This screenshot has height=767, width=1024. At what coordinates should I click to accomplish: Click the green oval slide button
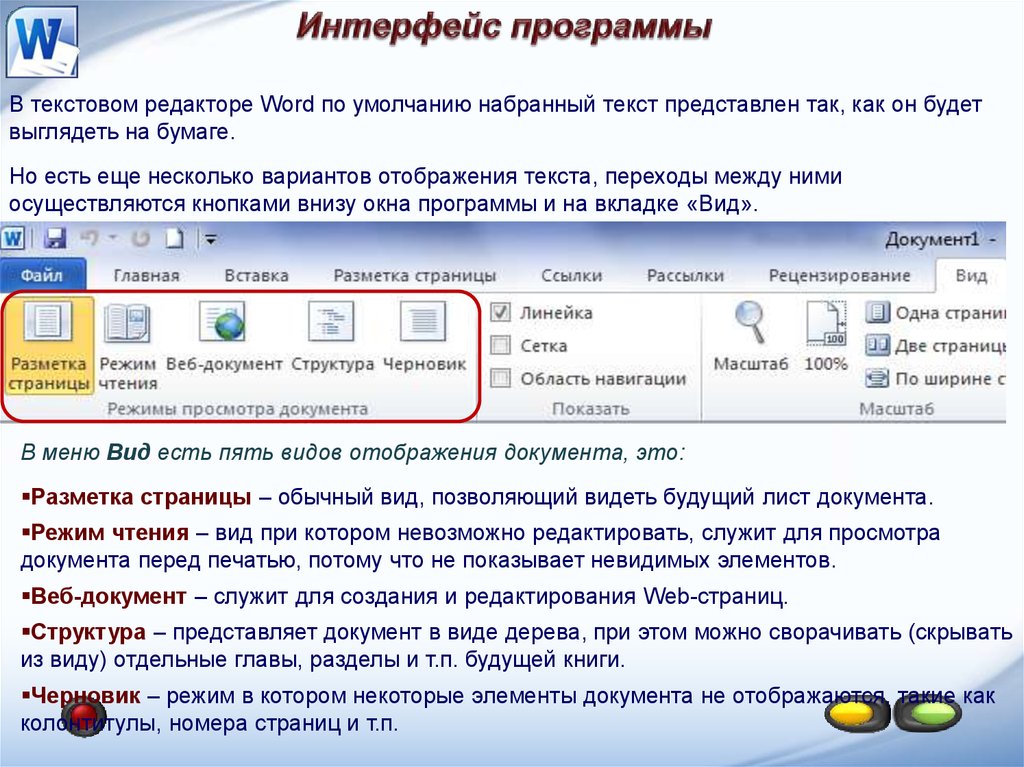(928, 713)
